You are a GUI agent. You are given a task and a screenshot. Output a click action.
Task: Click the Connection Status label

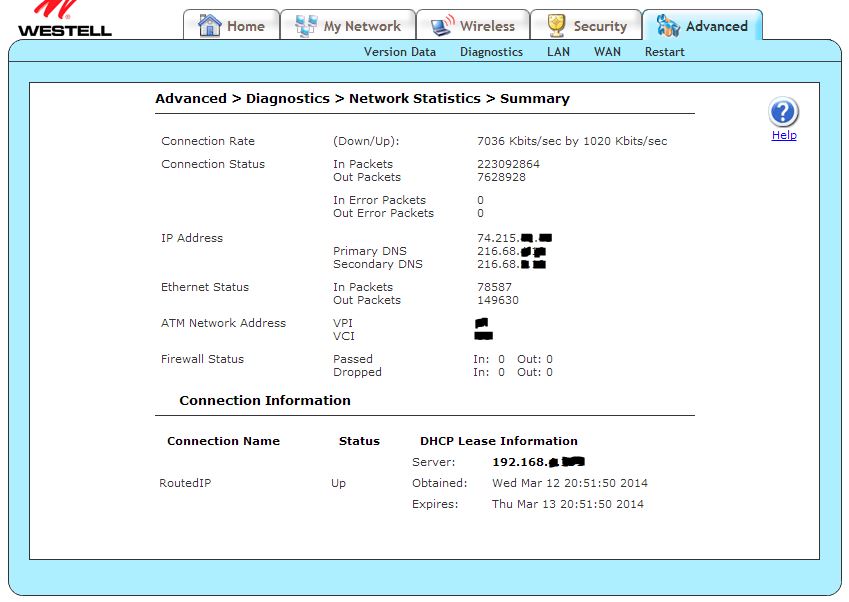(213, 164)
